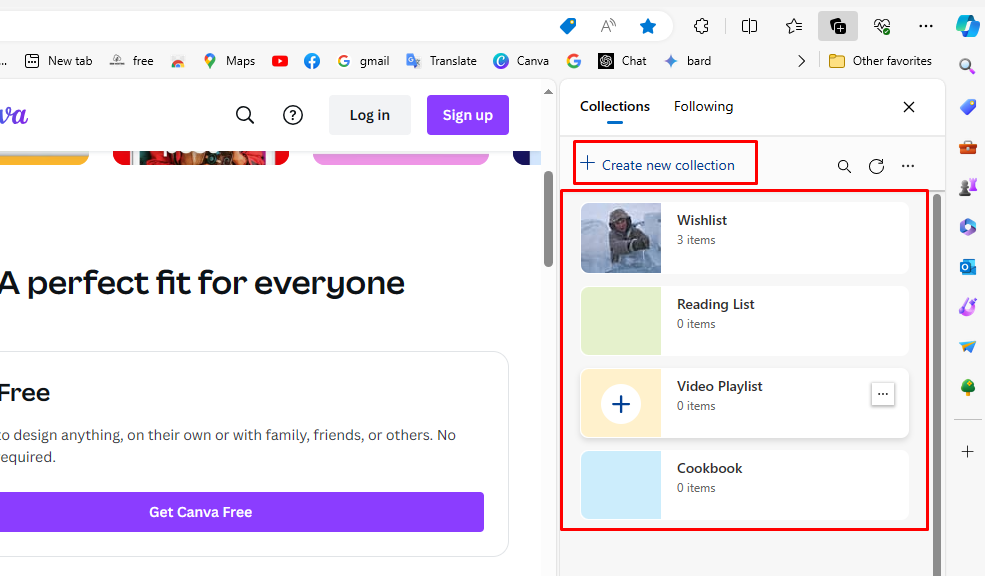Activate the split screen icon
The width and height of the screenshot is (985, 576).
click(749, 26)
